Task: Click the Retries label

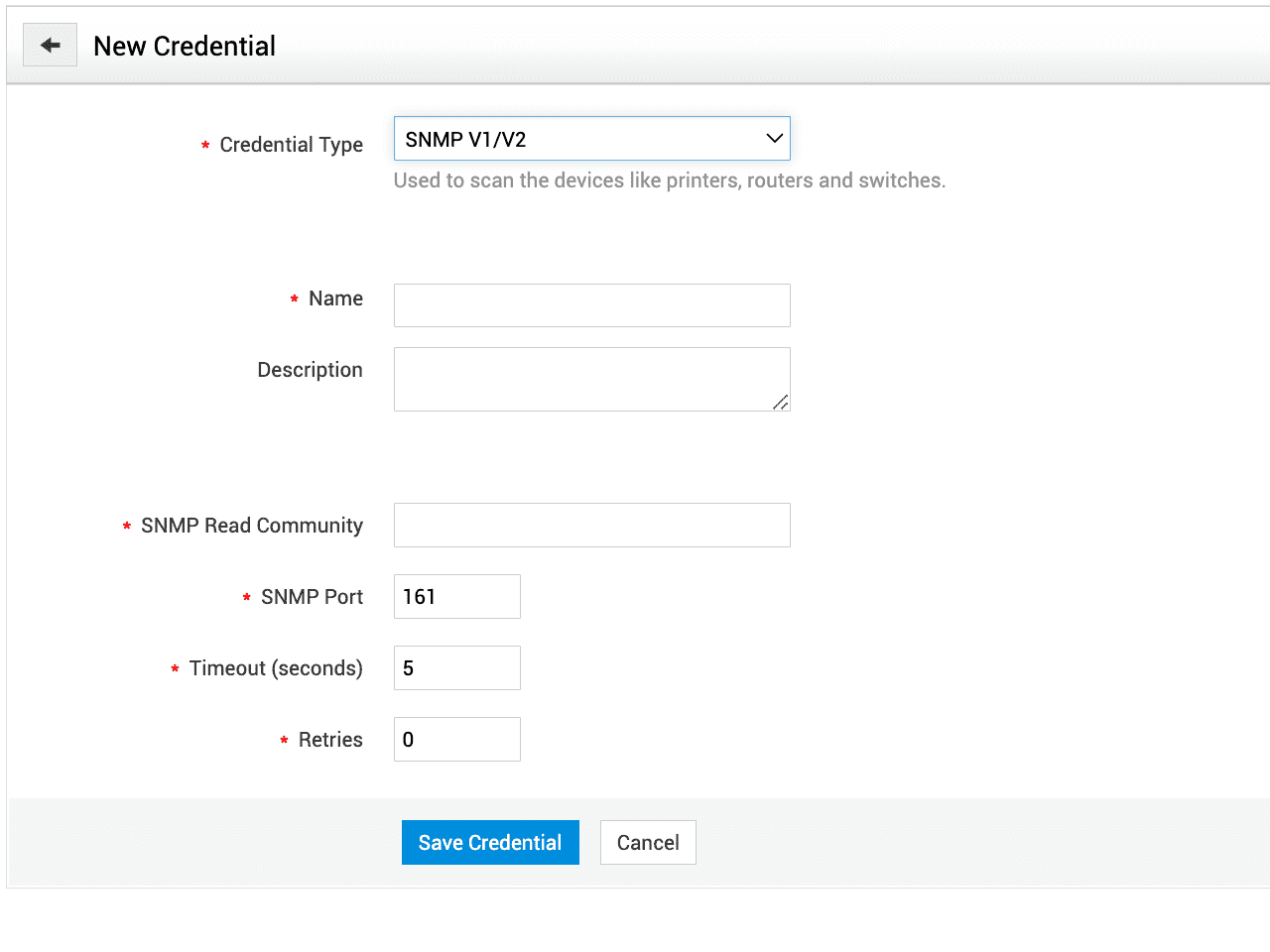Action: click(x=330, y=740)
